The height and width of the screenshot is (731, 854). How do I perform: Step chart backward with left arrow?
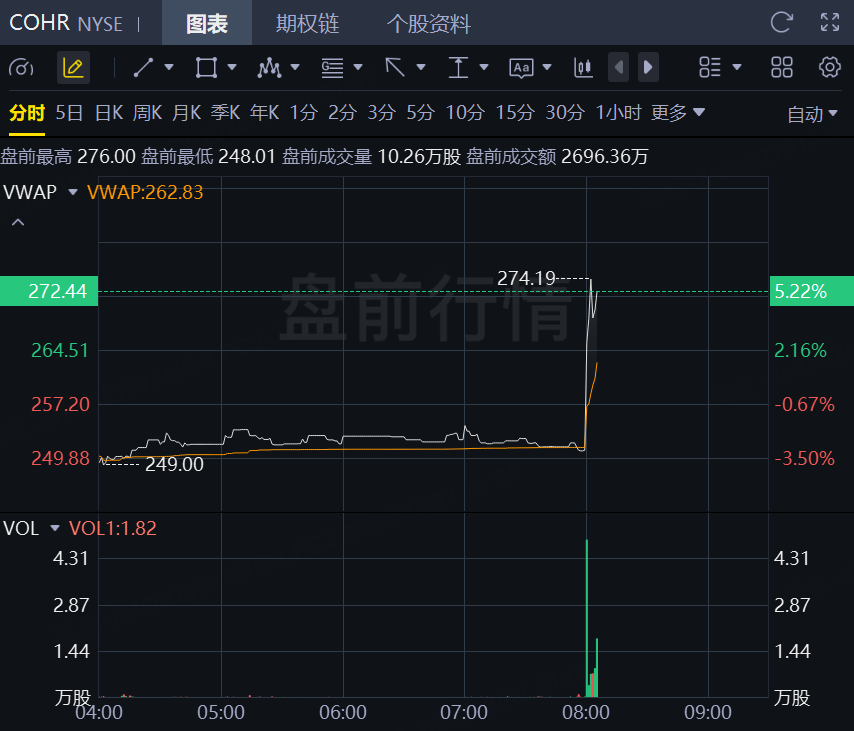(618, 68)
